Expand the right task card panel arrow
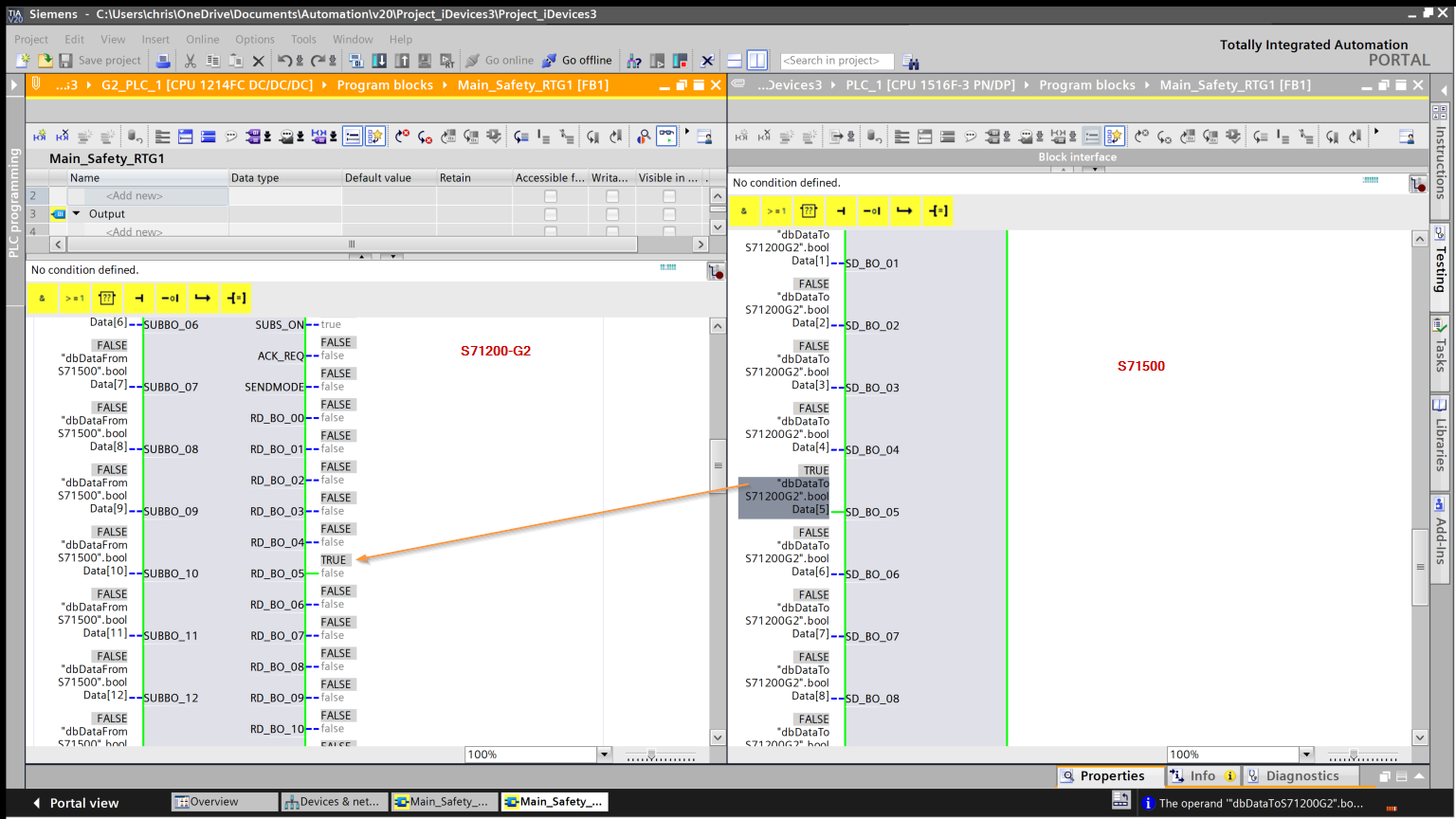Image resolution: width=1456 pixels, height=819 pixels. (1444, 90)
